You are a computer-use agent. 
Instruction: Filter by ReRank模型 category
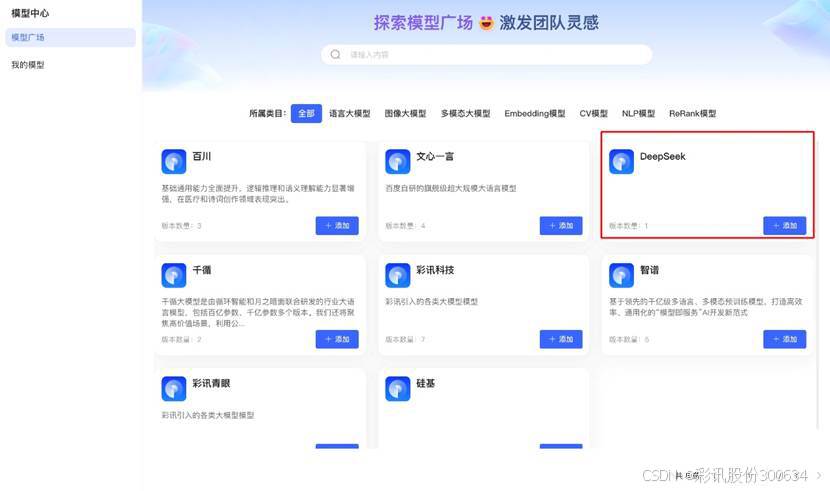tap(692, 113)
